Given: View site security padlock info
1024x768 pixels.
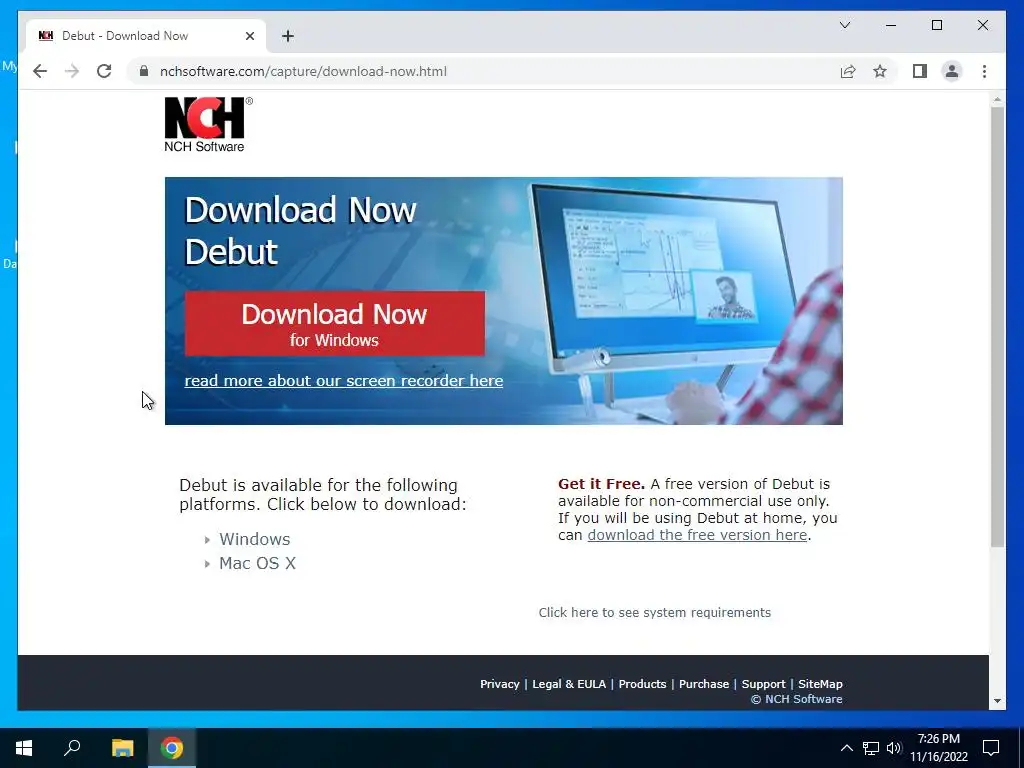Looking at the screenshot, I should click(x=144, y=71).
